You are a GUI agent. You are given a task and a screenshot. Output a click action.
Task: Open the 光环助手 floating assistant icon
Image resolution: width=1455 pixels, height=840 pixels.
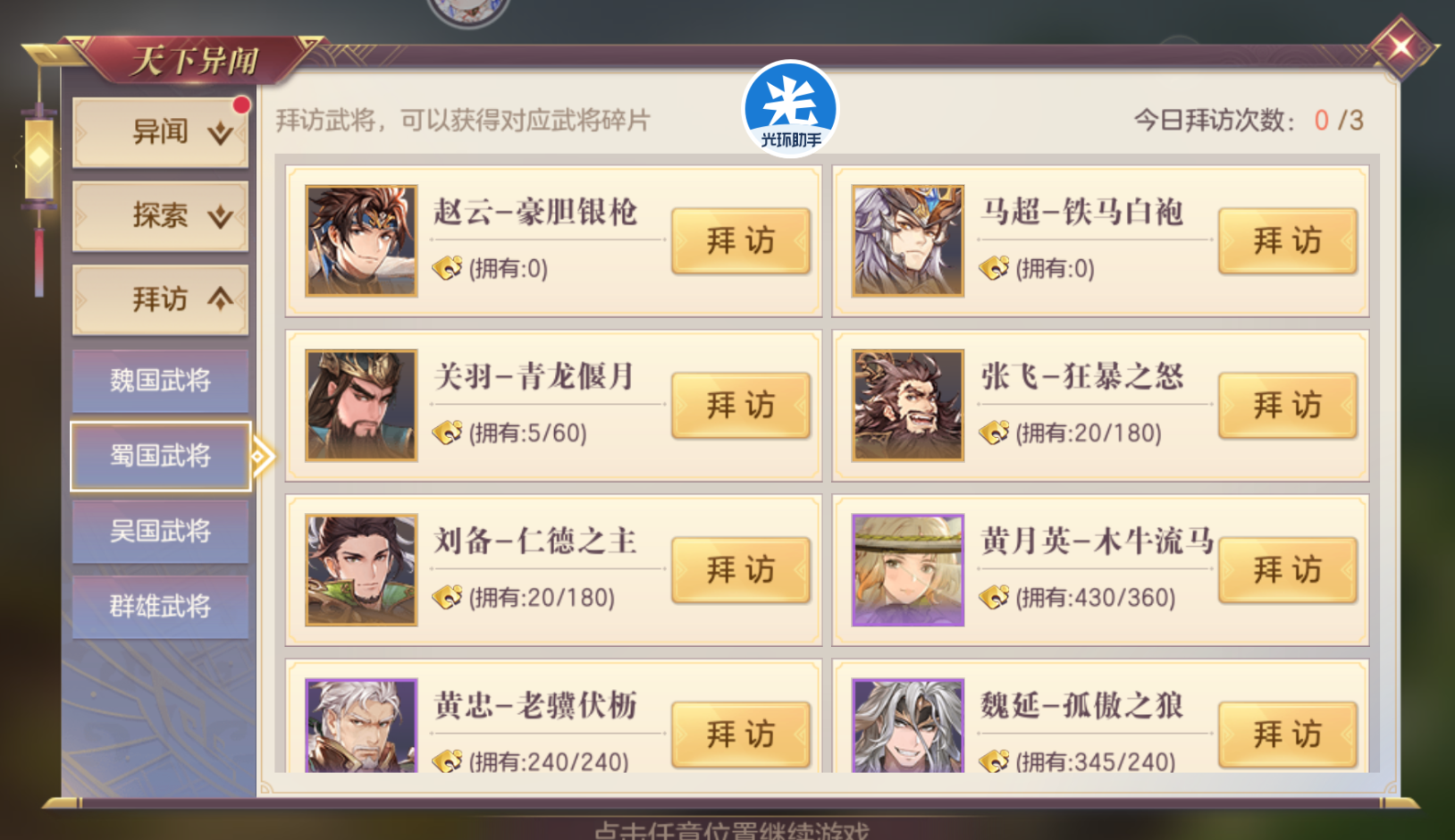(x=790, y=108)
